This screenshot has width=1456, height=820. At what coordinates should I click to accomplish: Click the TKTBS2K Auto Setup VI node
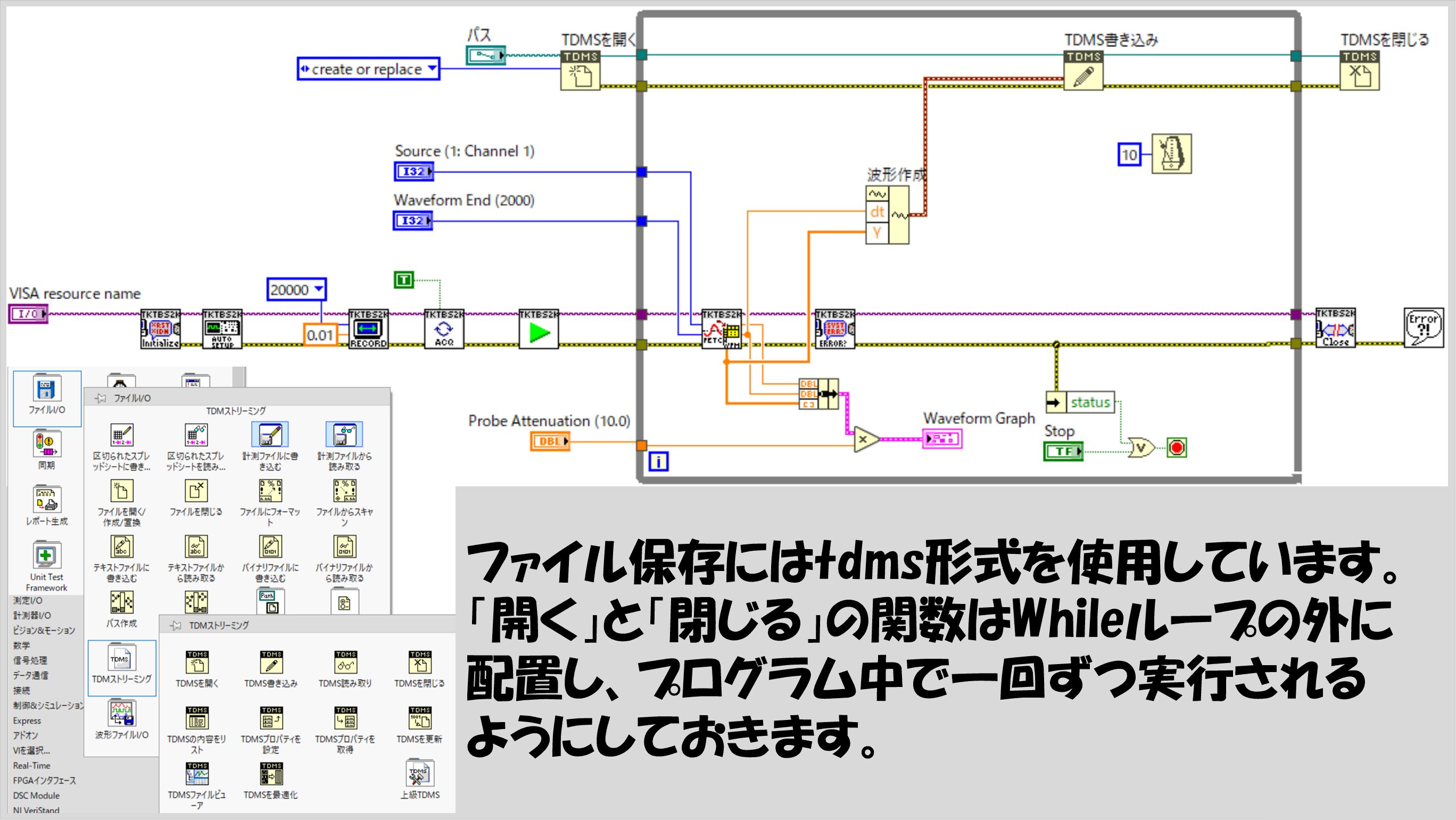222,329
